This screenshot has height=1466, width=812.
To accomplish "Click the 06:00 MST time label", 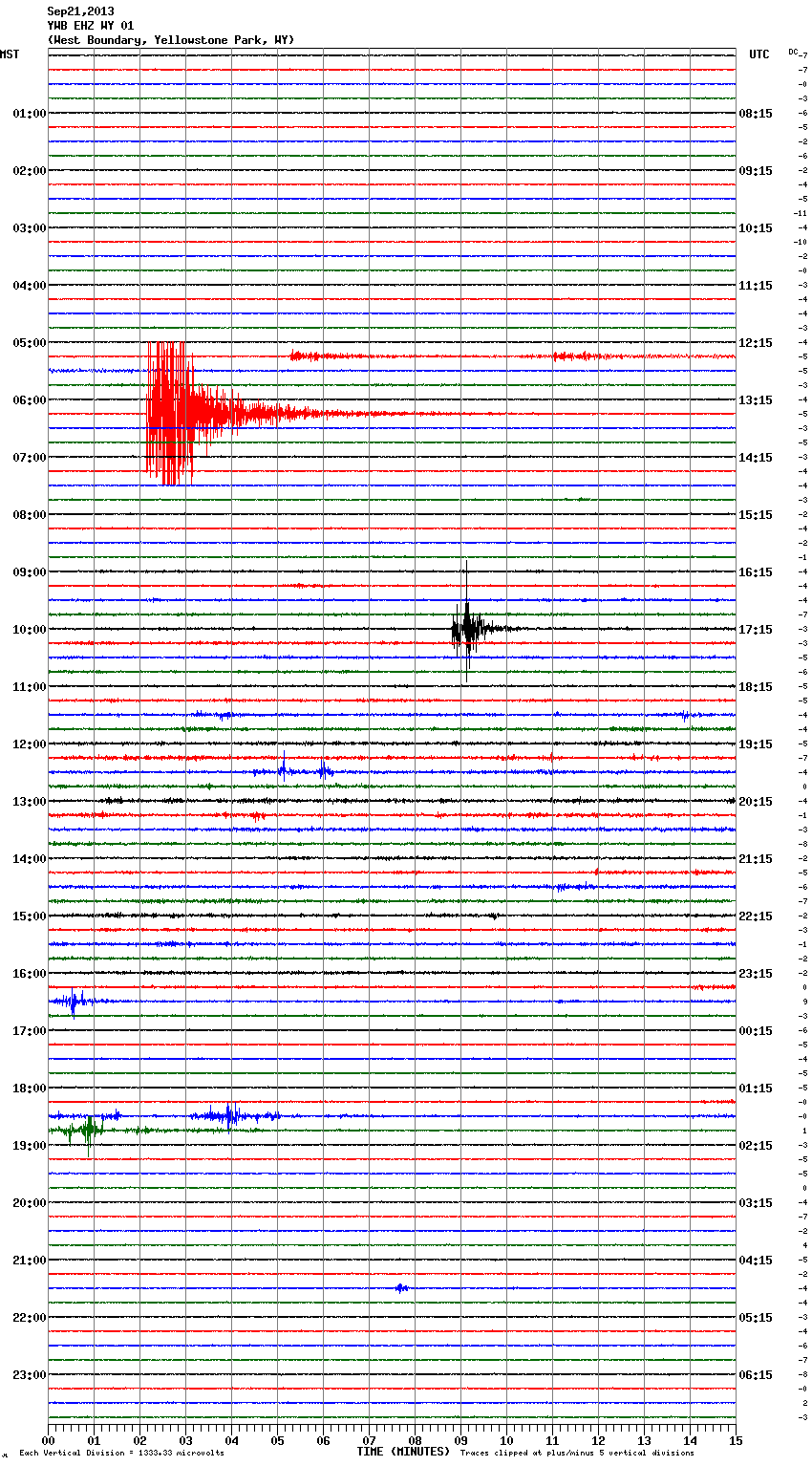I will (x=30, y=400).
